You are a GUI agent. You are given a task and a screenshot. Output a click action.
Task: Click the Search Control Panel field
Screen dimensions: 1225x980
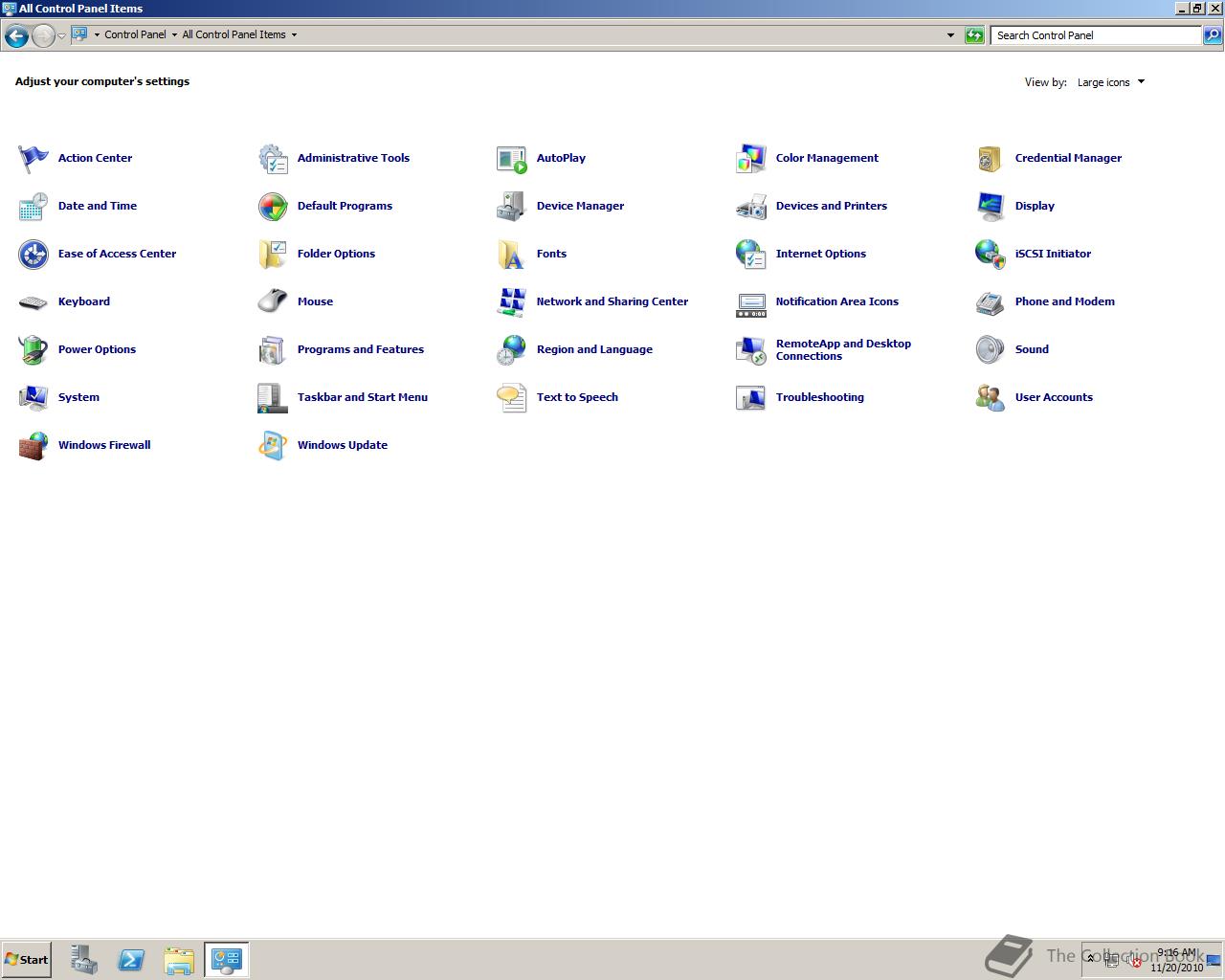1096,35
